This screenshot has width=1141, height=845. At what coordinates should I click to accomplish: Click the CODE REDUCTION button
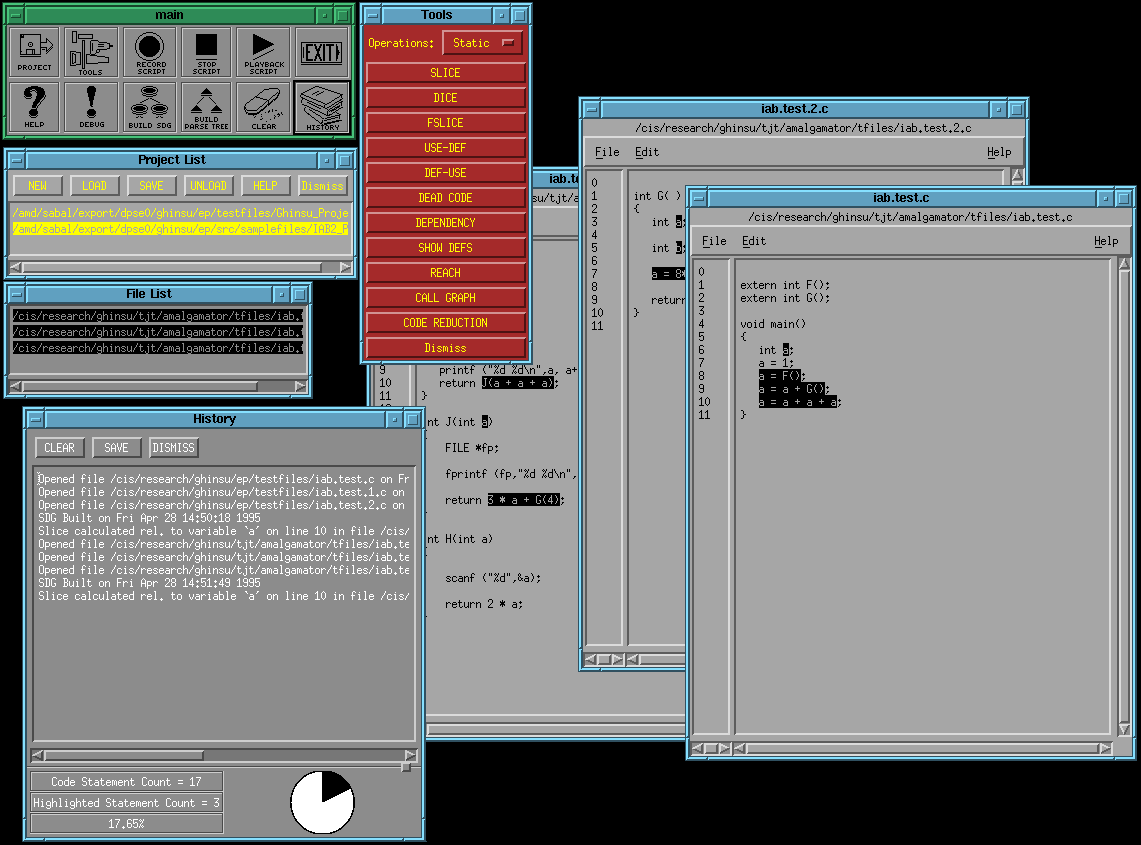click(x=445, y=322)
